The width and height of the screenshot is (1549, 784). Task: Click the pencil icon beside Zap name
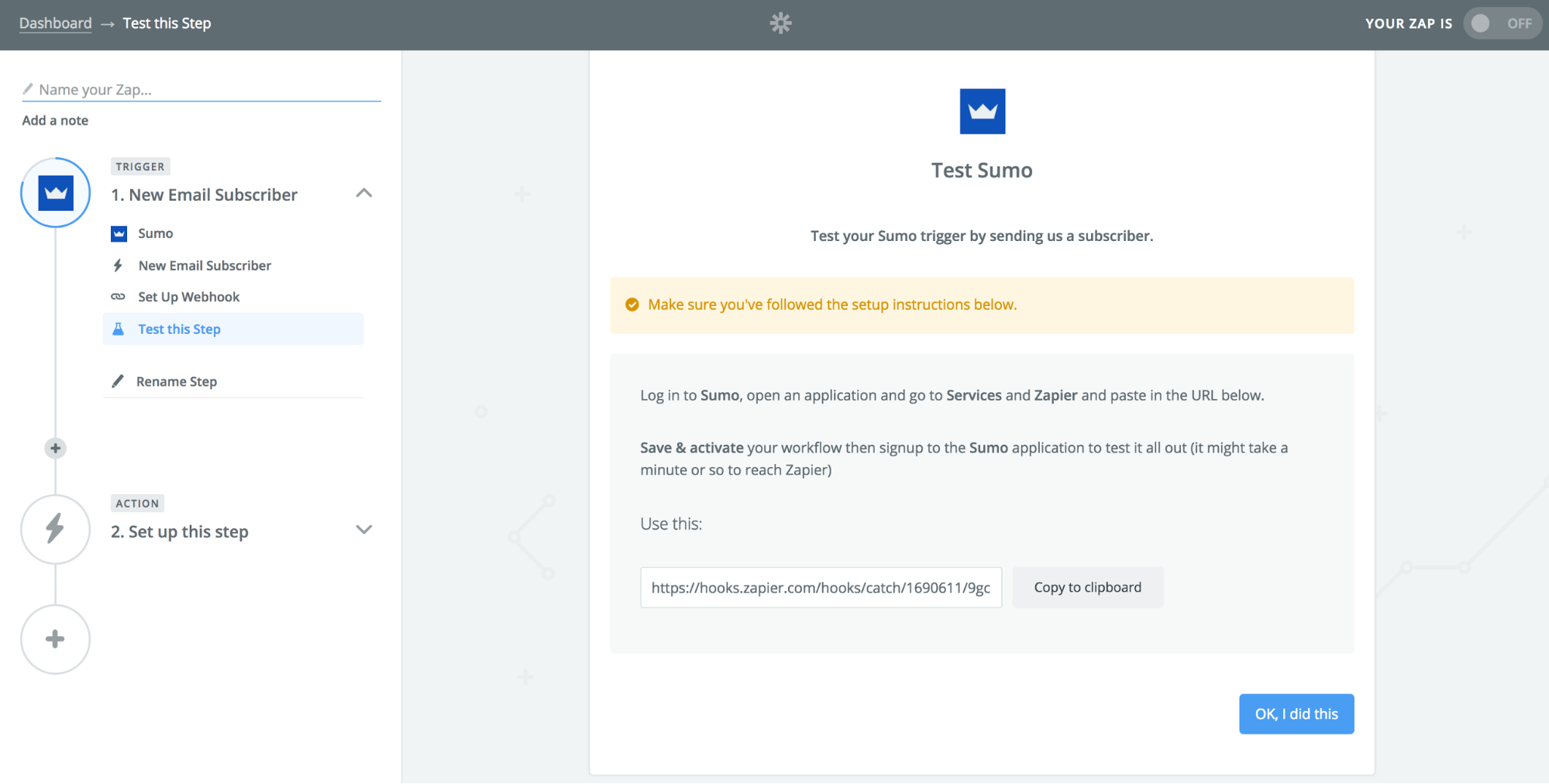(x=28, y=88)
